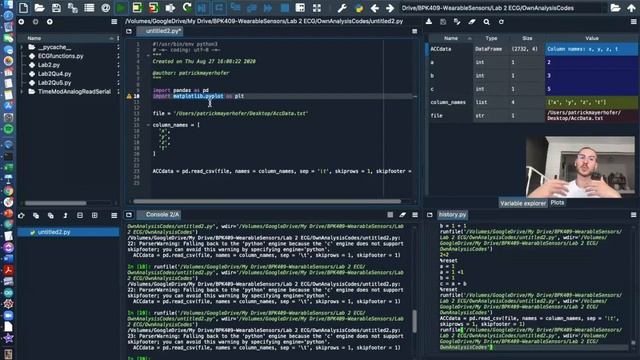Switch to Variable explorer tab
Image resolution: width=640 pixels, height=360 pixels.
[523, 203]
